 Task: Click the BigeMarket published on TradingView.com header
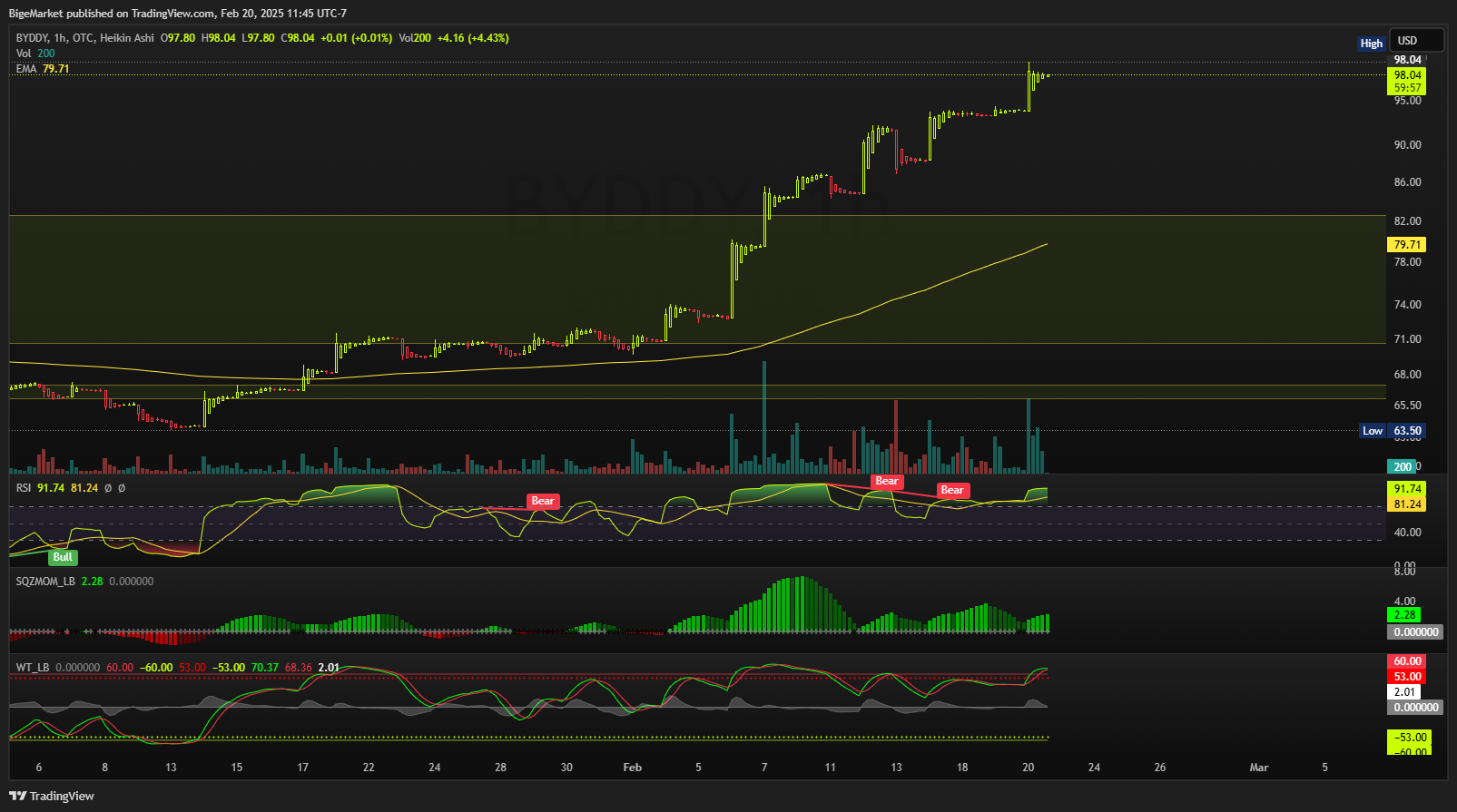(178, 14)
